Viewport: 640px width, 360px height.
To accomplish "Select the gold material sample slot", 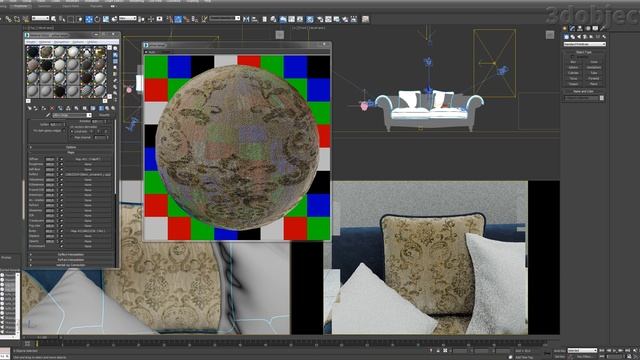I will point(100,52).
